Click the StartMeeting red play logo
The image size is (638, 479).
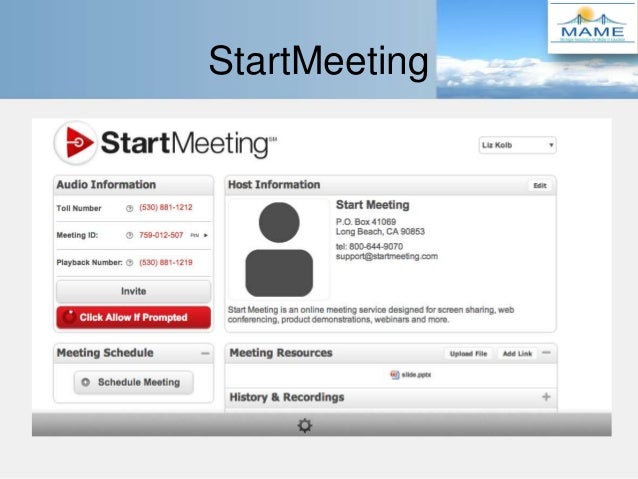(x=76, y=142)
